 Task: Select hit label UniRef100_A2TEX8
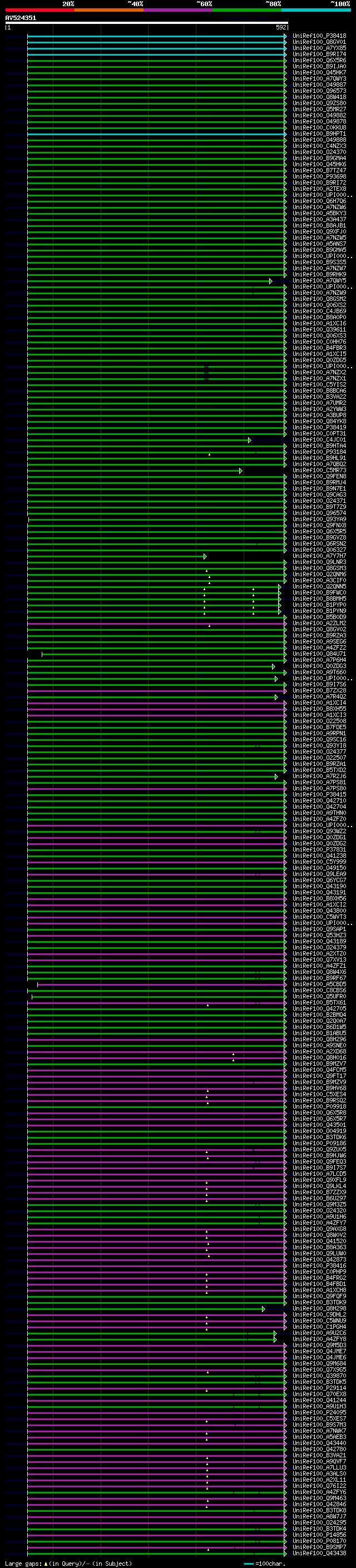(319, 189)
